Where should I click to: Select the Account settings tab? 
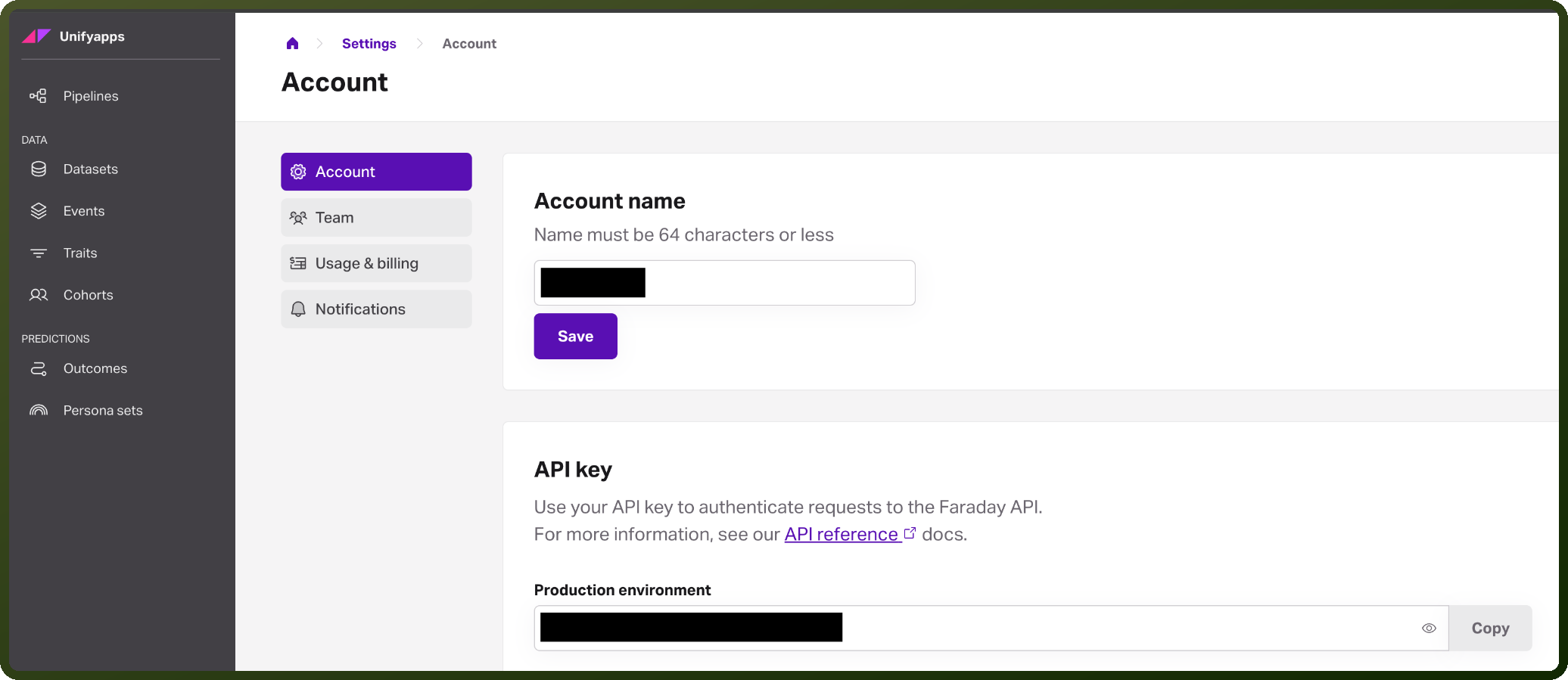[x=376, y=172]
